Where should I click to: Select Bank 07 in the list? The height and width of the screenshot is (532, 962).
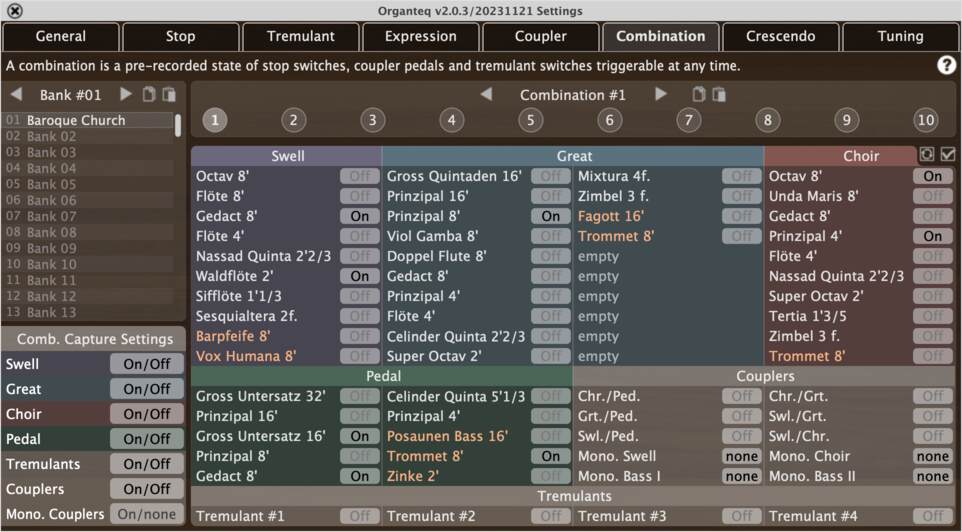click(88, 216)
